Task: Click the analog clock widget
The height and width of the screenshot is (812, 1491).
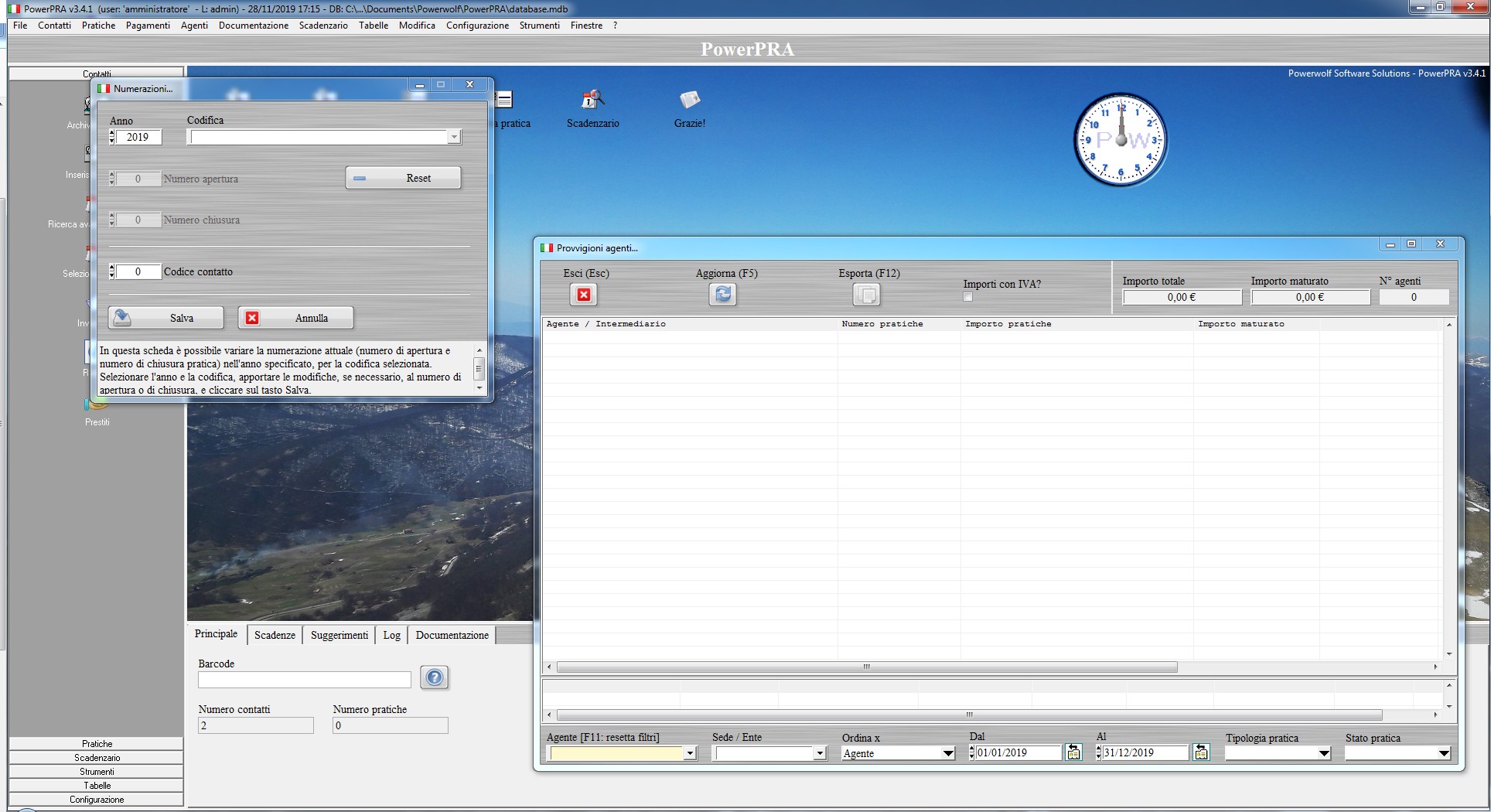Action: pyautogui.click(x=1121, y=140)
